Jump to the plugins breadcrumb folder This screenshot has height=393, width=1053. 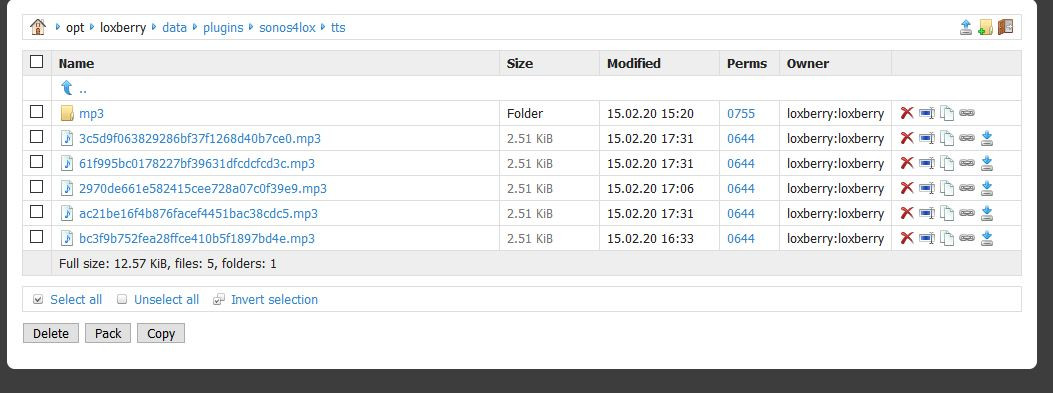point(223,28)
